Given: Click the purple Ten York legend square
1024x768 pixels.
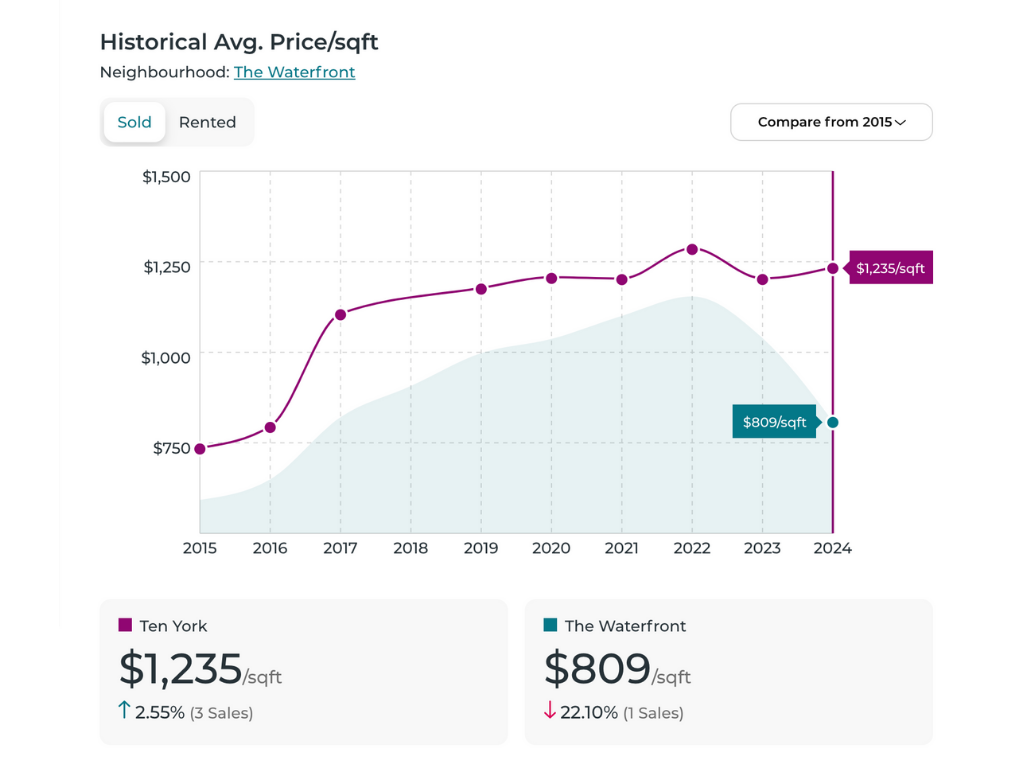Looking at the screenshot, I should tap(125, 625).
